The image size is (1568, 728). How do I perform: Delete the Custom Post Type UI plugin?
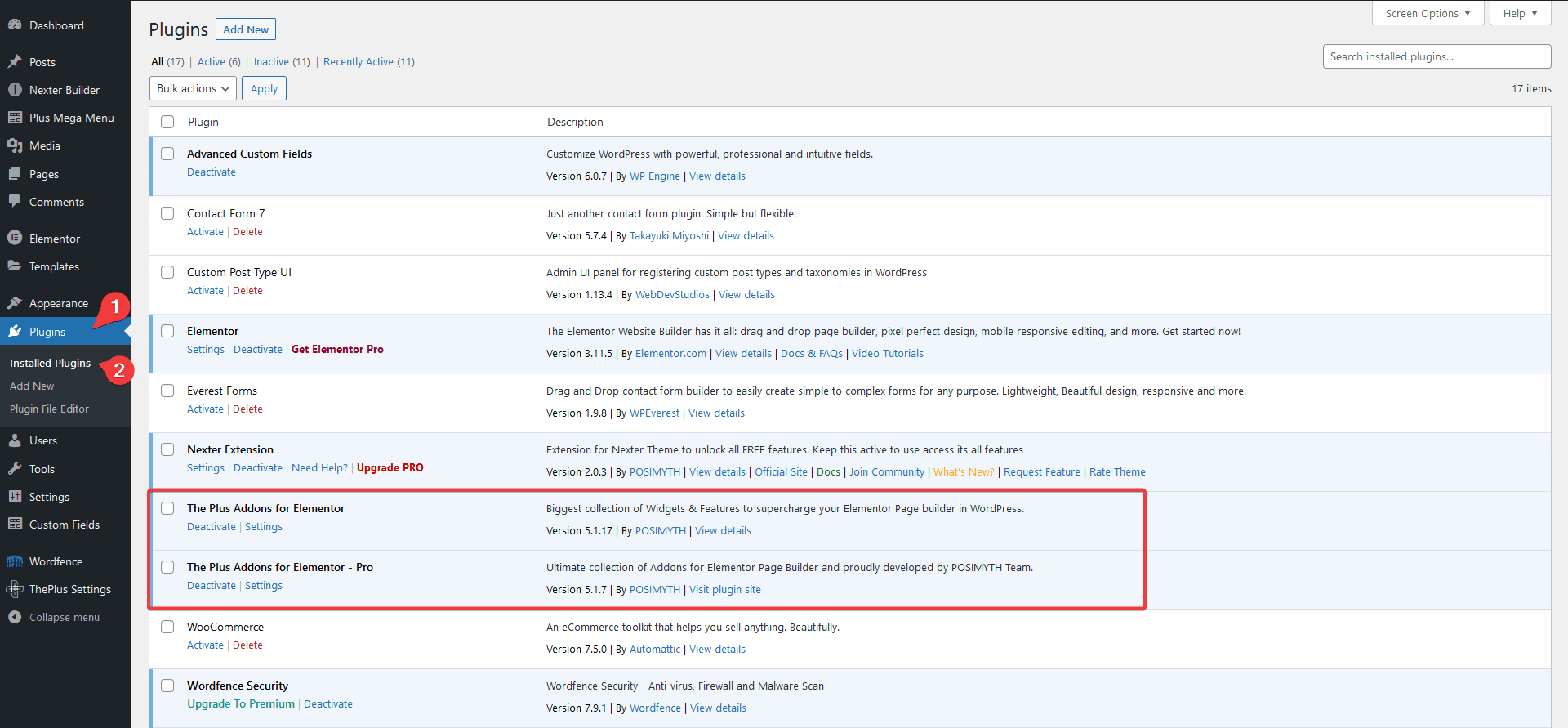247,291
